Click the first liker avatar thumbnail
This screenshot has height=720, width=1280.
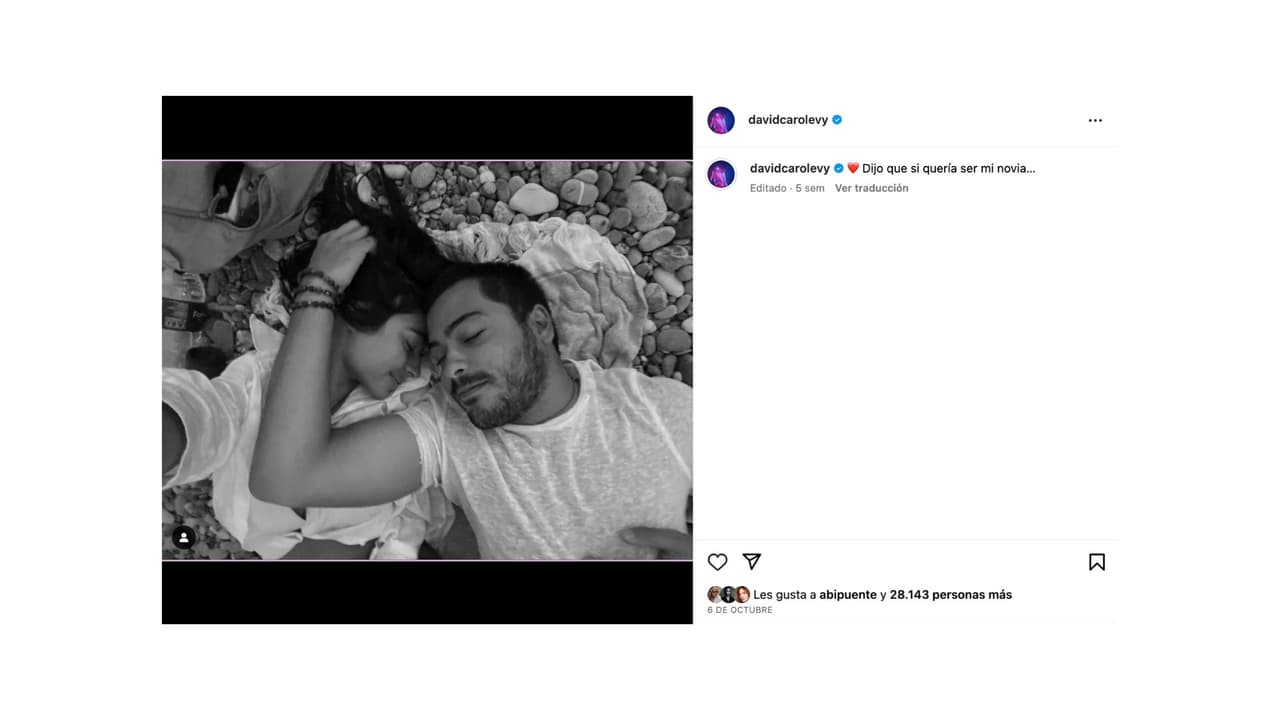(x=714, y=594)
